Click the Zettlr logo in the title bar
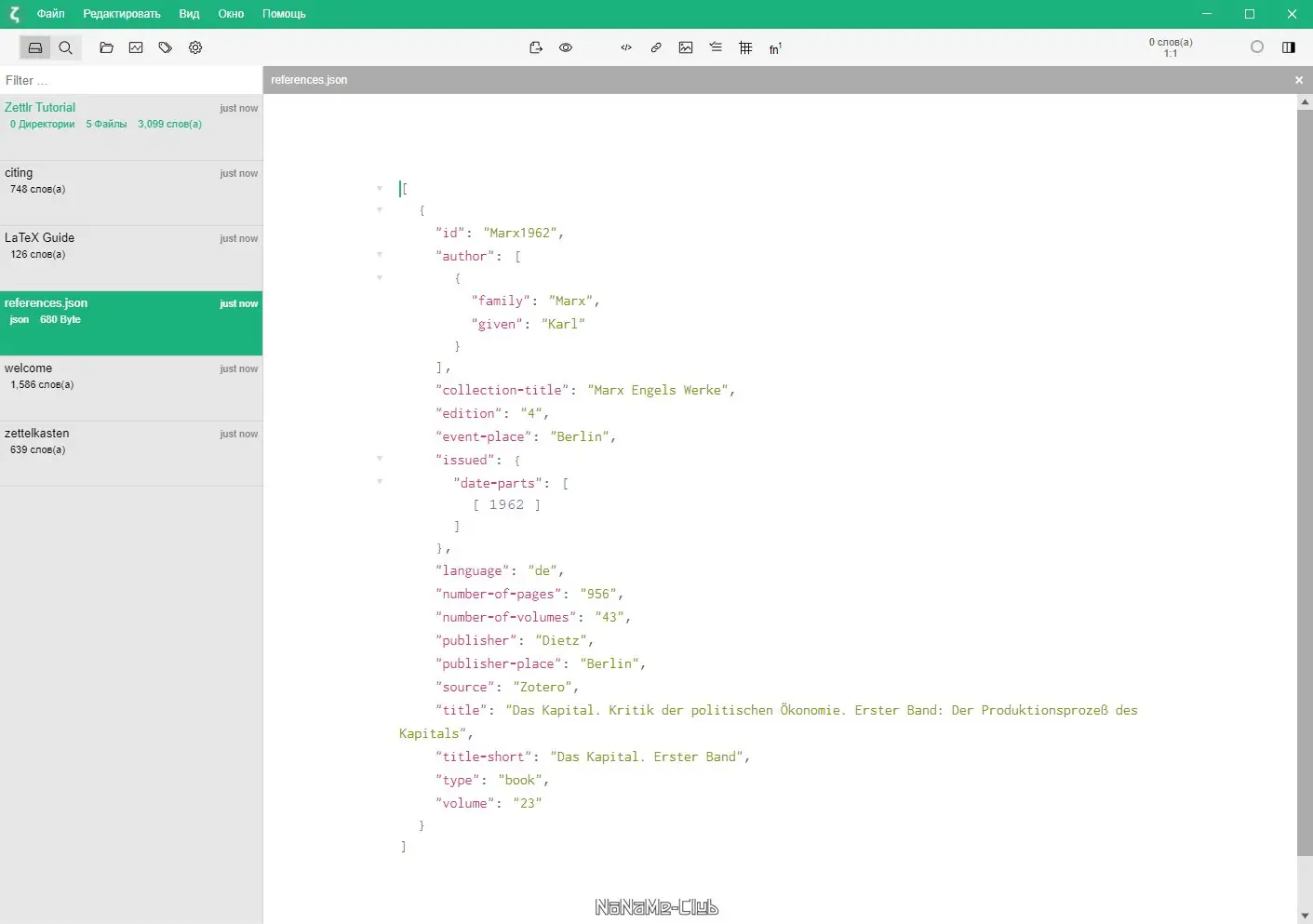1313x924 pixels. click(14, 14)
